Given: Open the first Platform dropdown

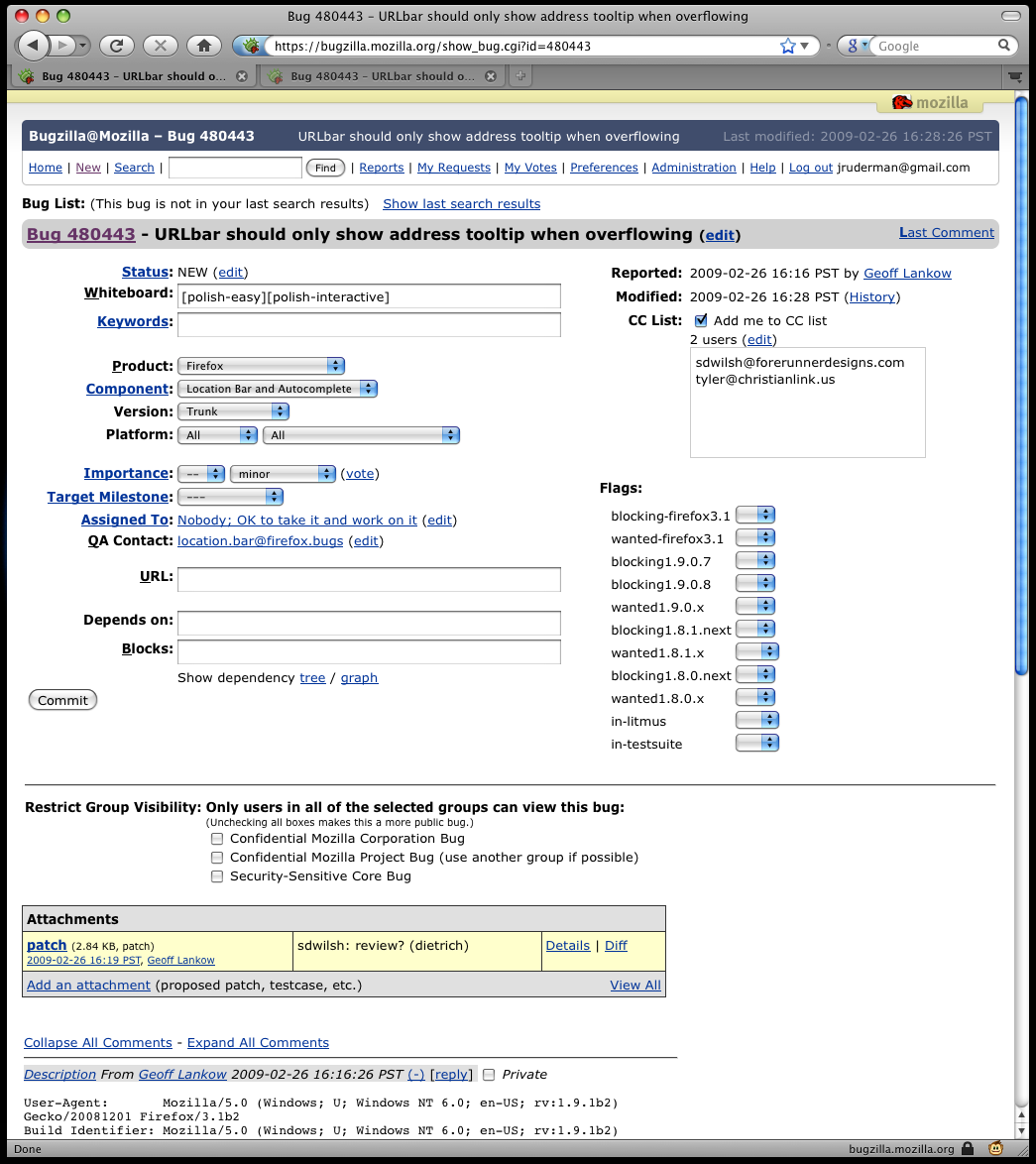Looking at the screenshot, I should [x=217, y=435].
